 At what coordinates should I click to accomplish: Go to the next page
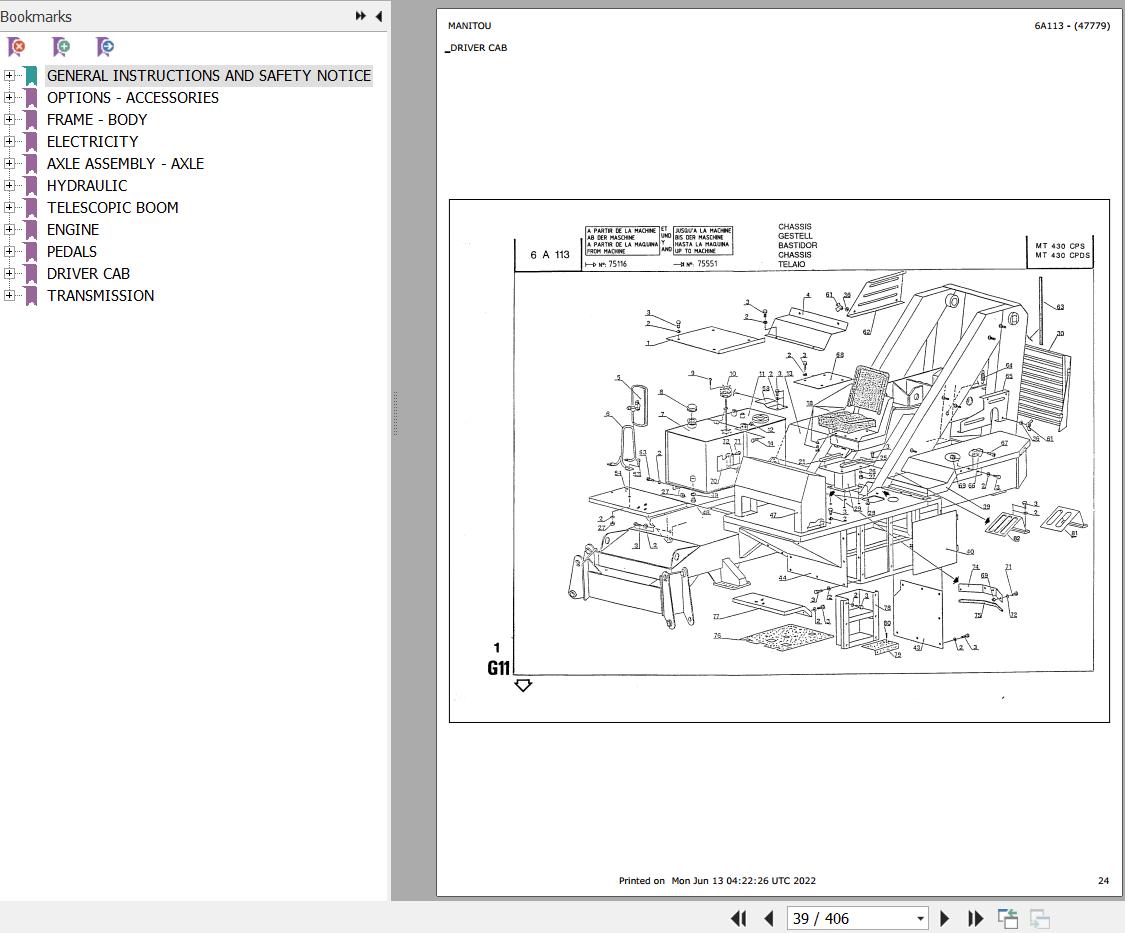coord(945,918)
